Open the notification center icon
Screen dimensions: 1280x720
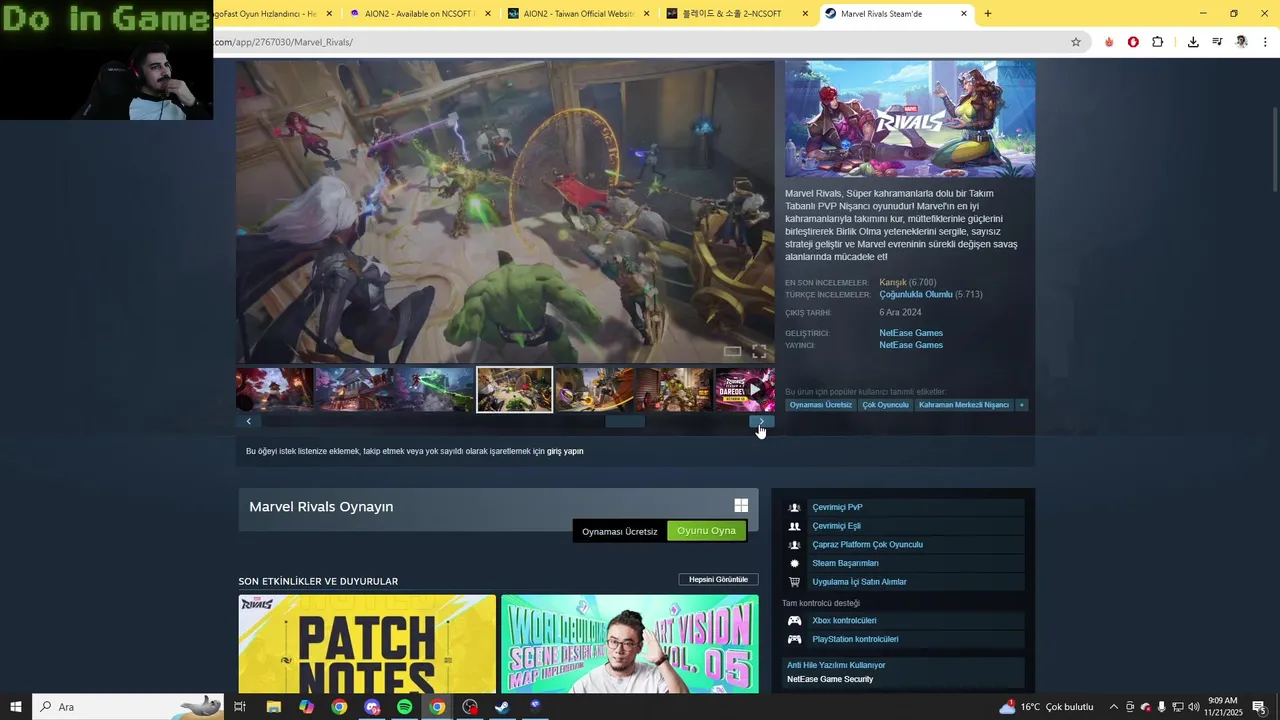[1259, 707]
